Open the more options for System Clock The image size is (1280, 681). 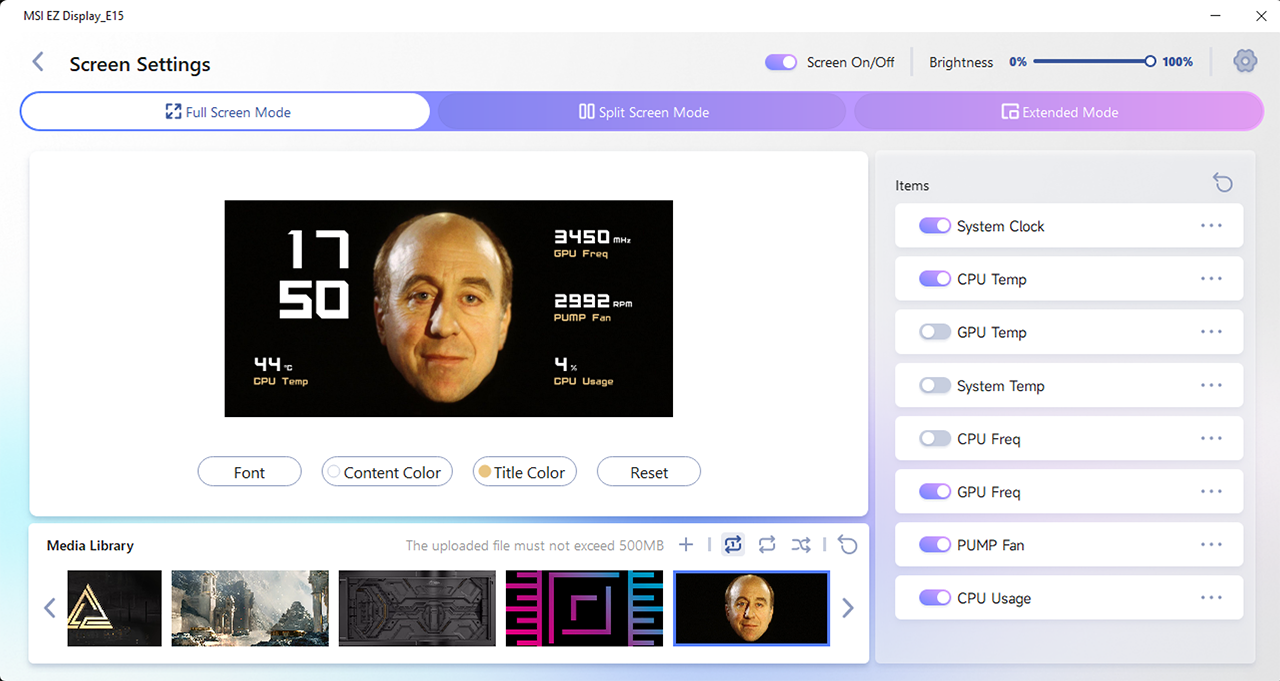tap(1212, 226)
